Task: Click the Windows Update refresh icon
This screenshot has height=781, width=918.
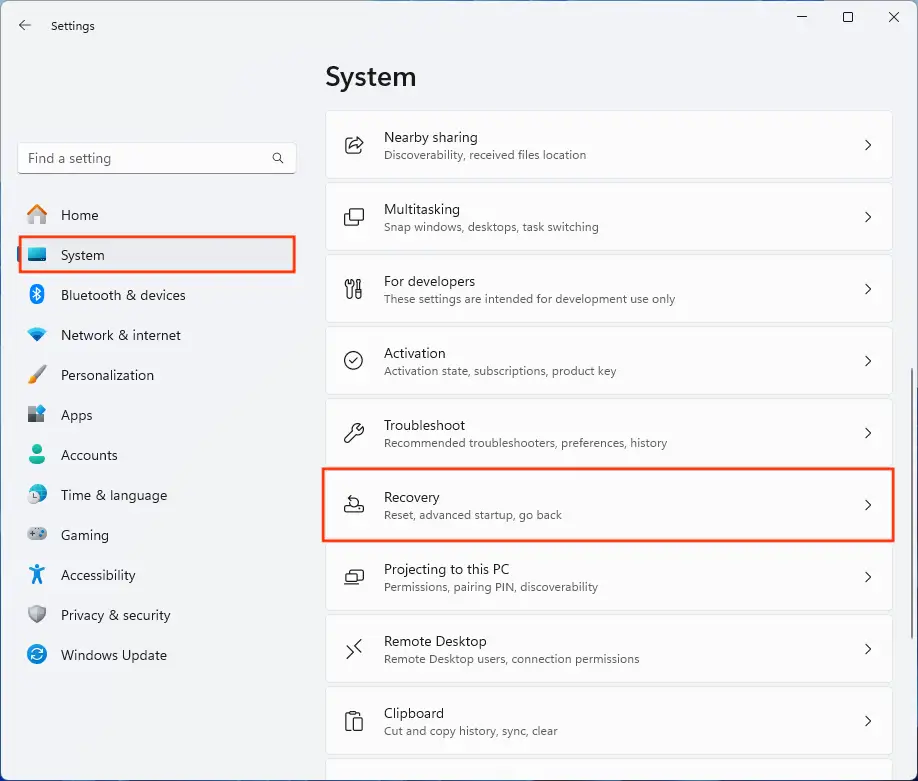Action: tap(37, 655)
